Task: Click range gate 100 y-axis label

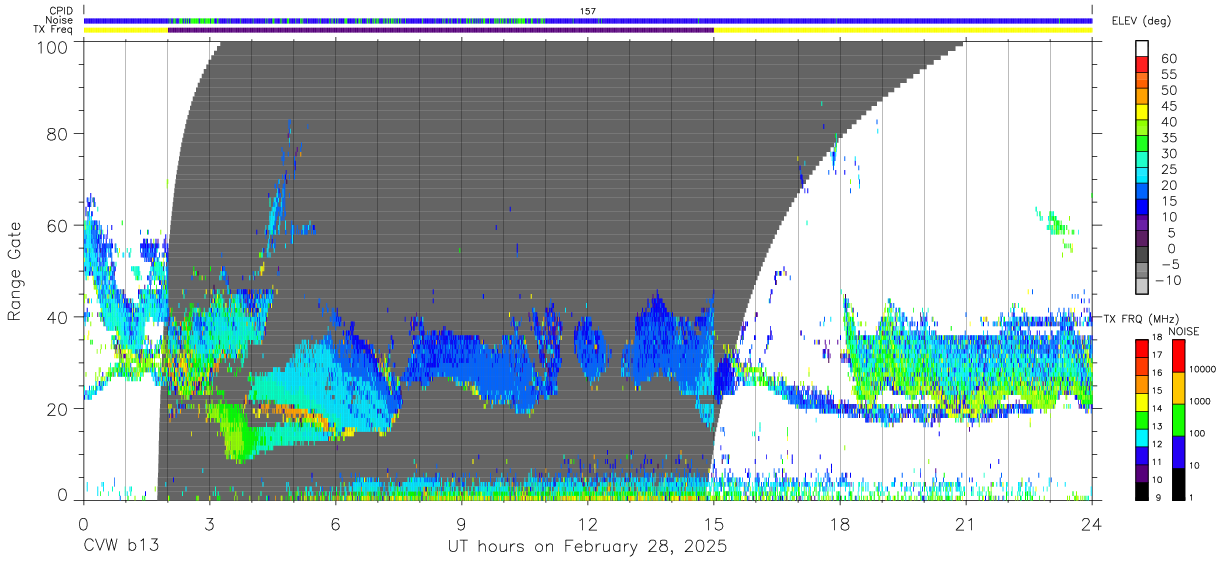Action: [54, 48]
